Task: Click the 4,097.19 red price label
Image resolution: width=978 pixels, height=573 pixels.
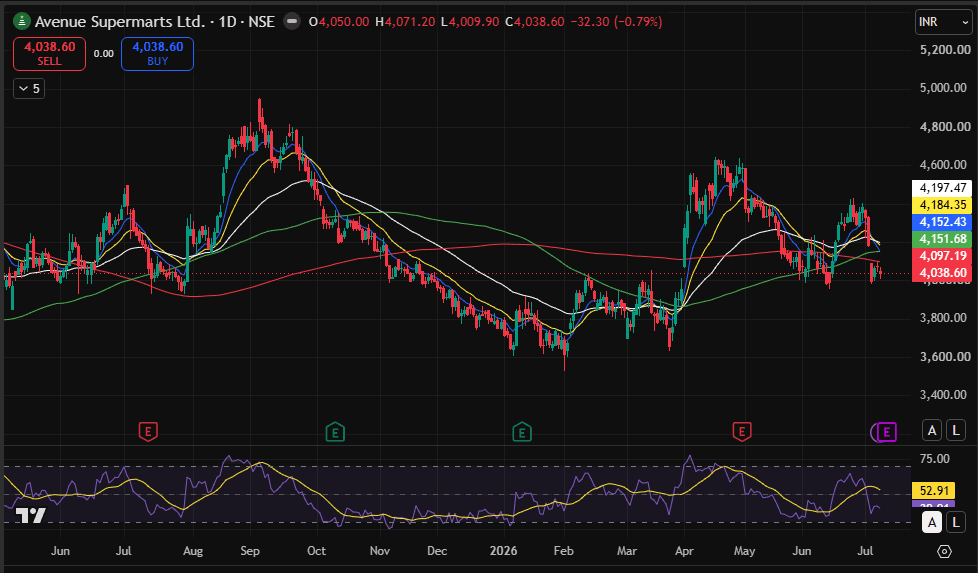Action: click(x=942, y=256)
